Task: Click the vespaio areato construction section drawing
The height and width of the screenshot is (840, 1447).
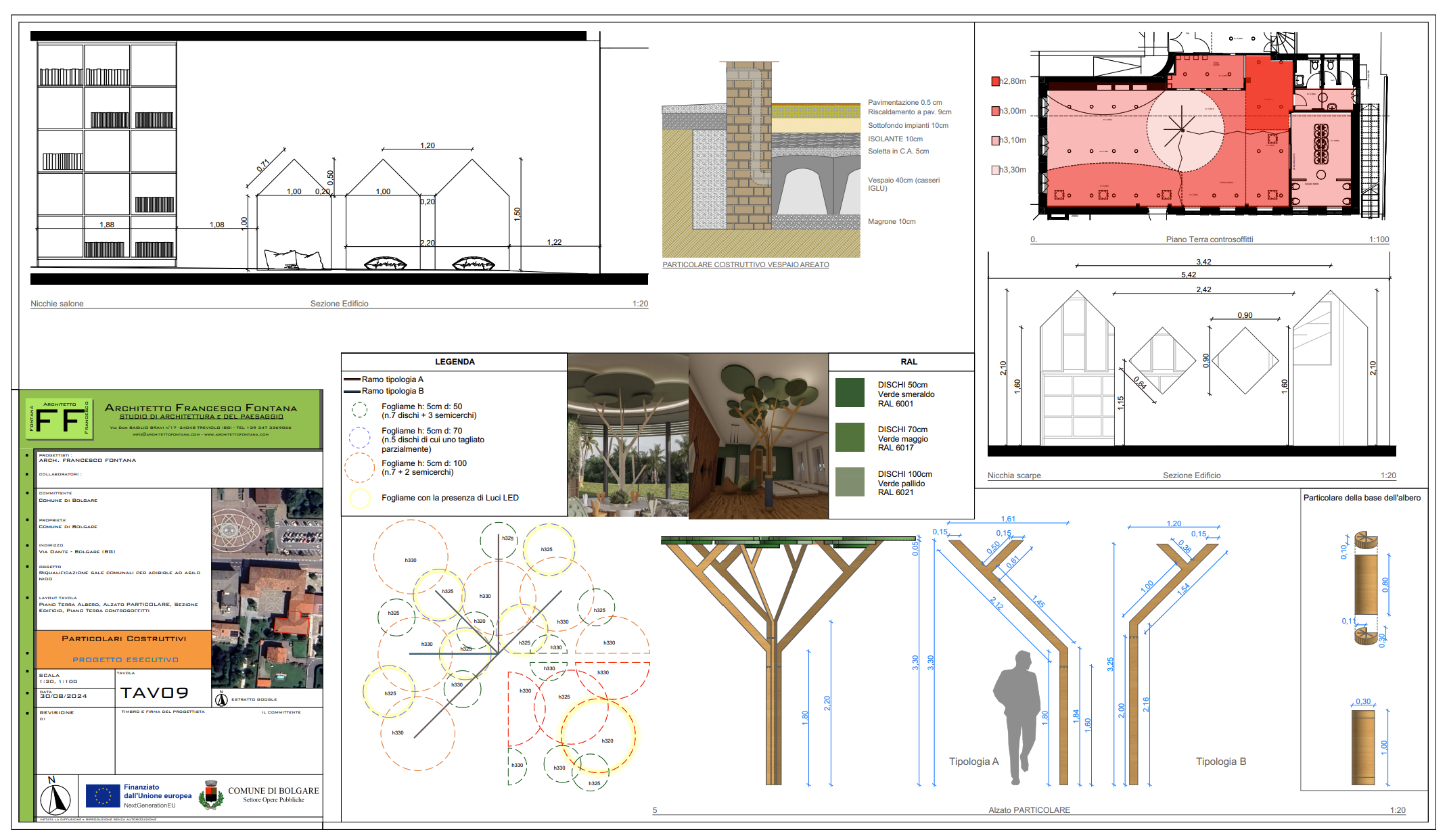Action: click(761, 159)
